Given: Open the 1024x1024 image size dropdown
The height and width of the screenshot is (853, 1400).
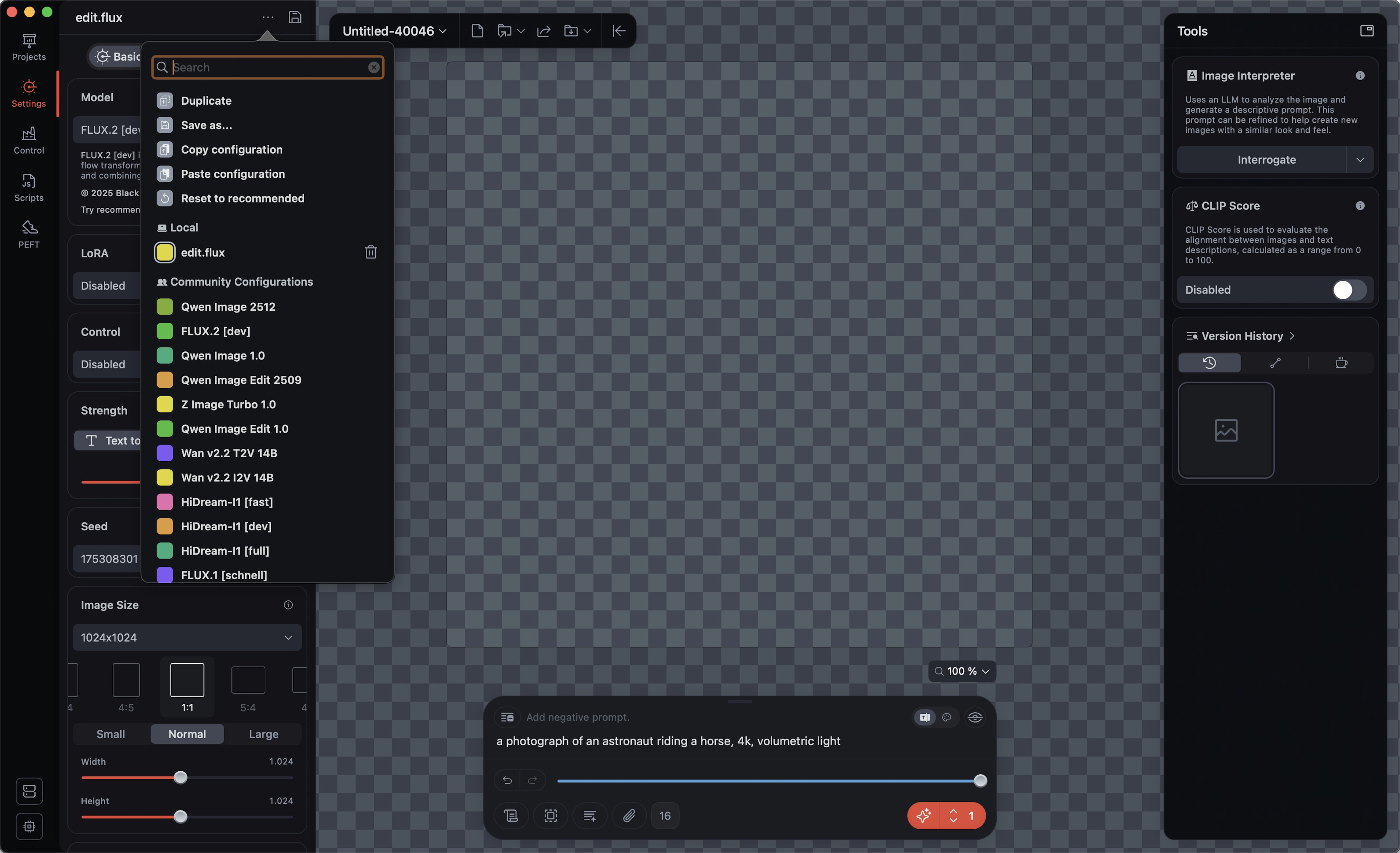Looking at the screenshot, I should pyautogui.click(x=187, y=637).
